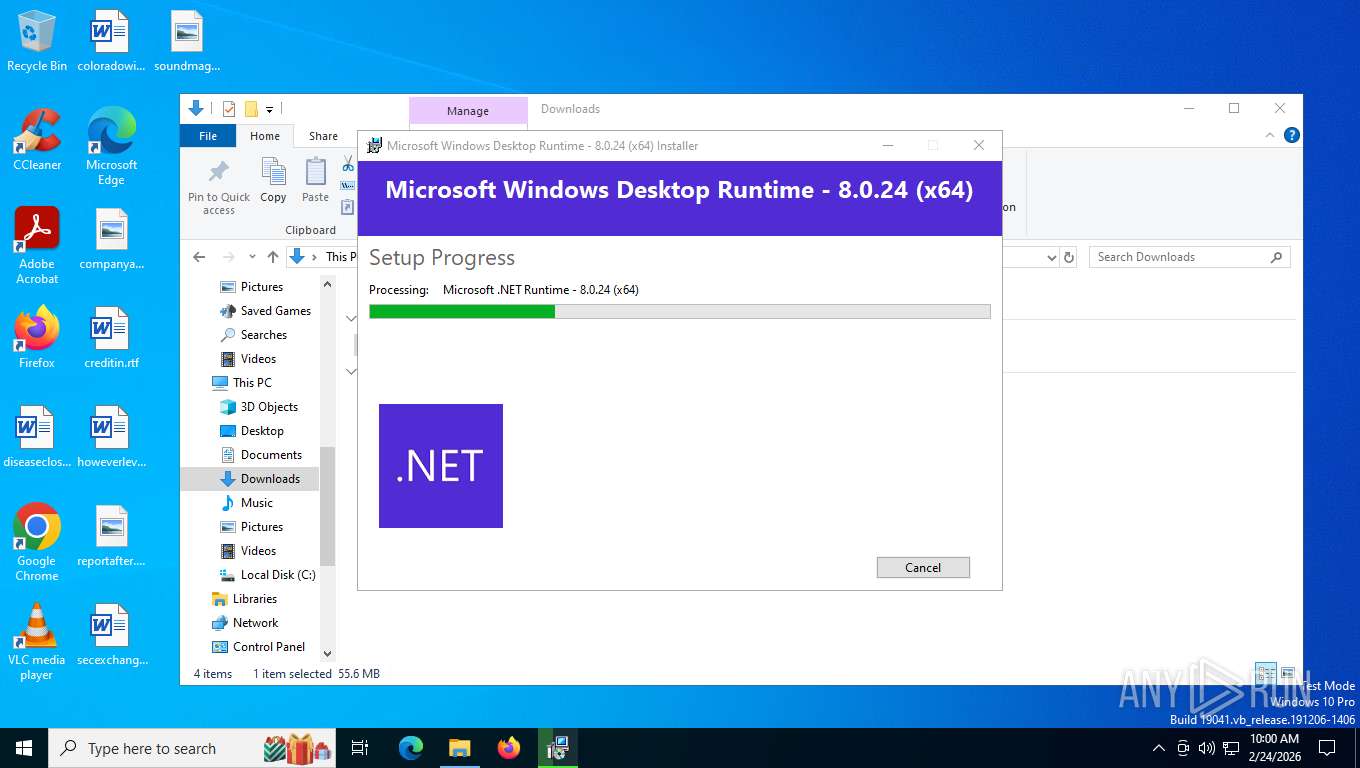Open Task View on taskbar
The height and width of the screenshot is (768, 1360).
pyautogui.click(x=360, y=748)
